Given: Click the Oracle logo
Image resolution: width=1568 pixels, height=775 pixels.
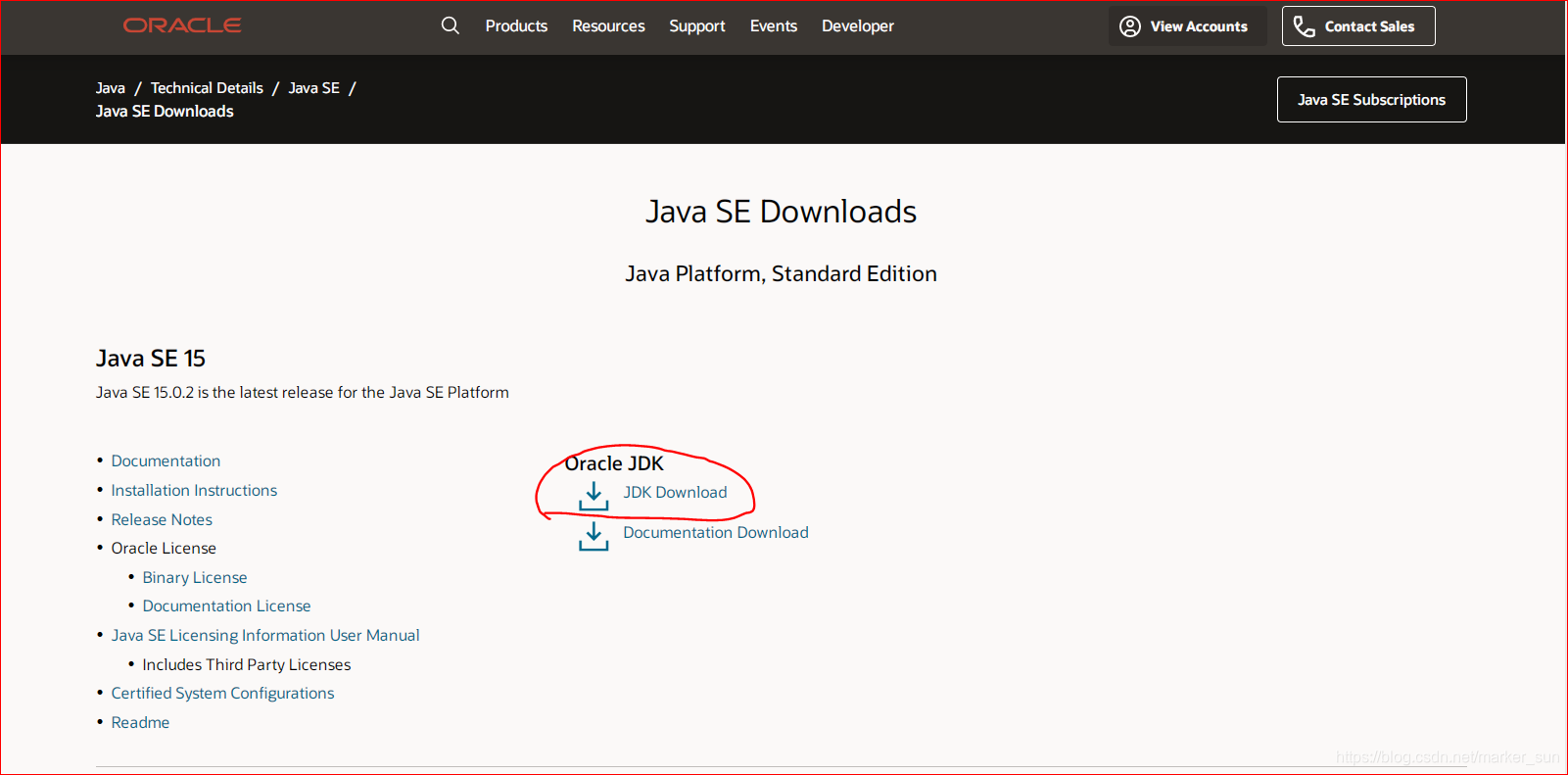Looking at the screenshot, I should click(x=182, y=25).
